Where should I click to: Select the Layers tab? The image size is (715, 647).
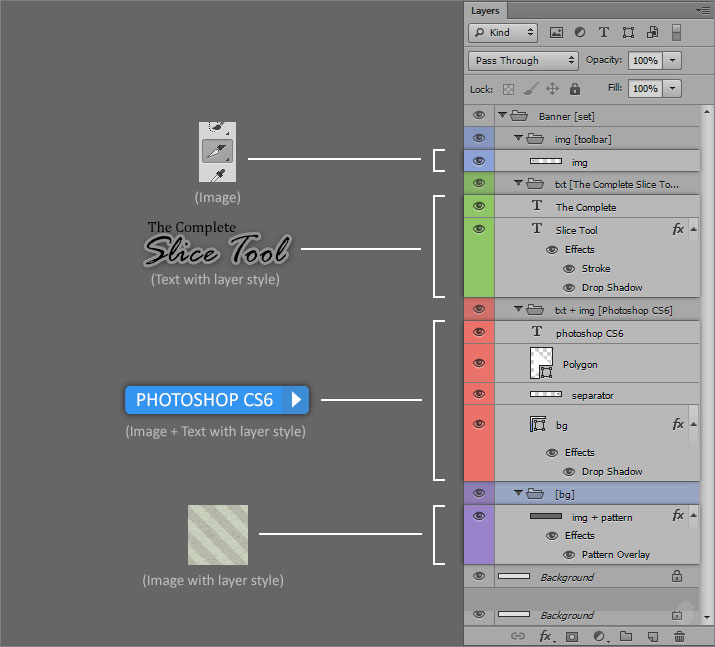click(485, 10)
